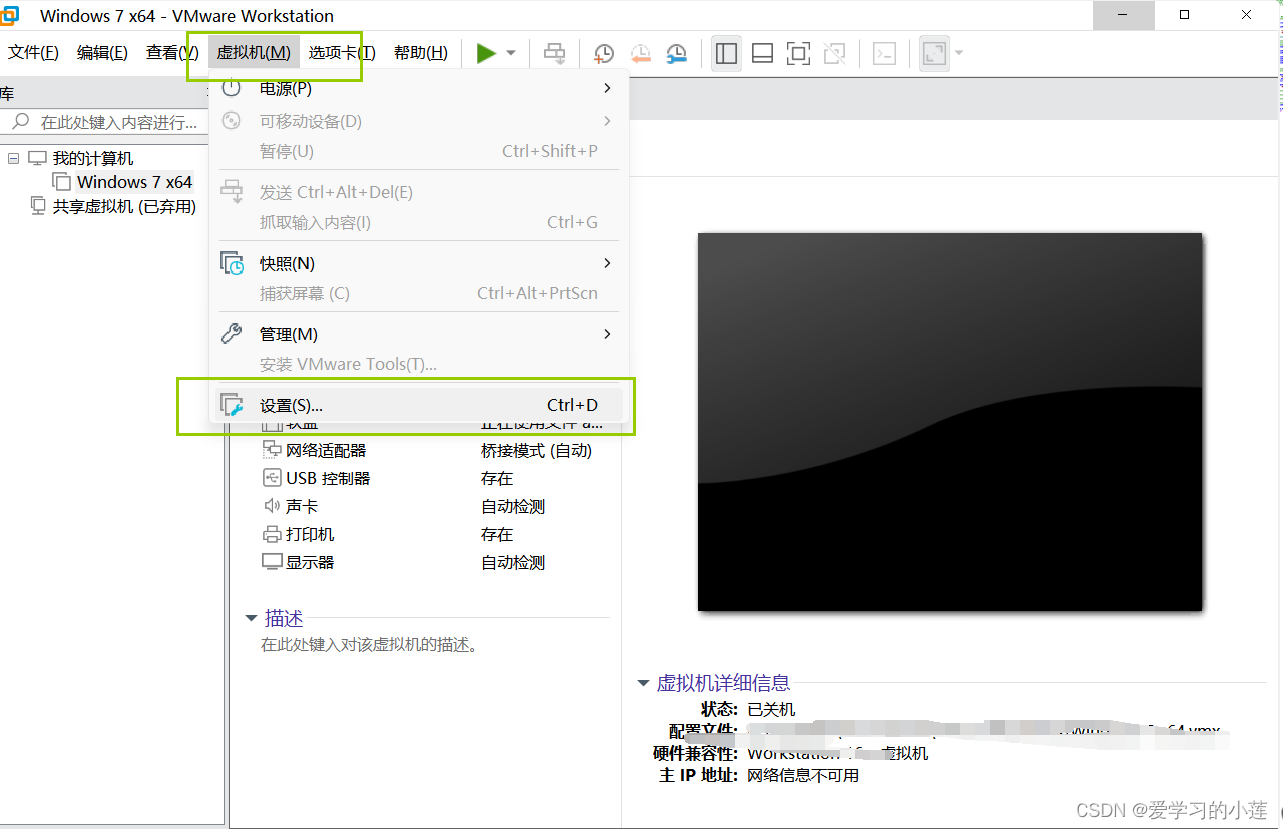Expand the 快照(N) submenu chevron
Image resolution: width=1283 pixels, height=829 pixels.
point(607,263)
